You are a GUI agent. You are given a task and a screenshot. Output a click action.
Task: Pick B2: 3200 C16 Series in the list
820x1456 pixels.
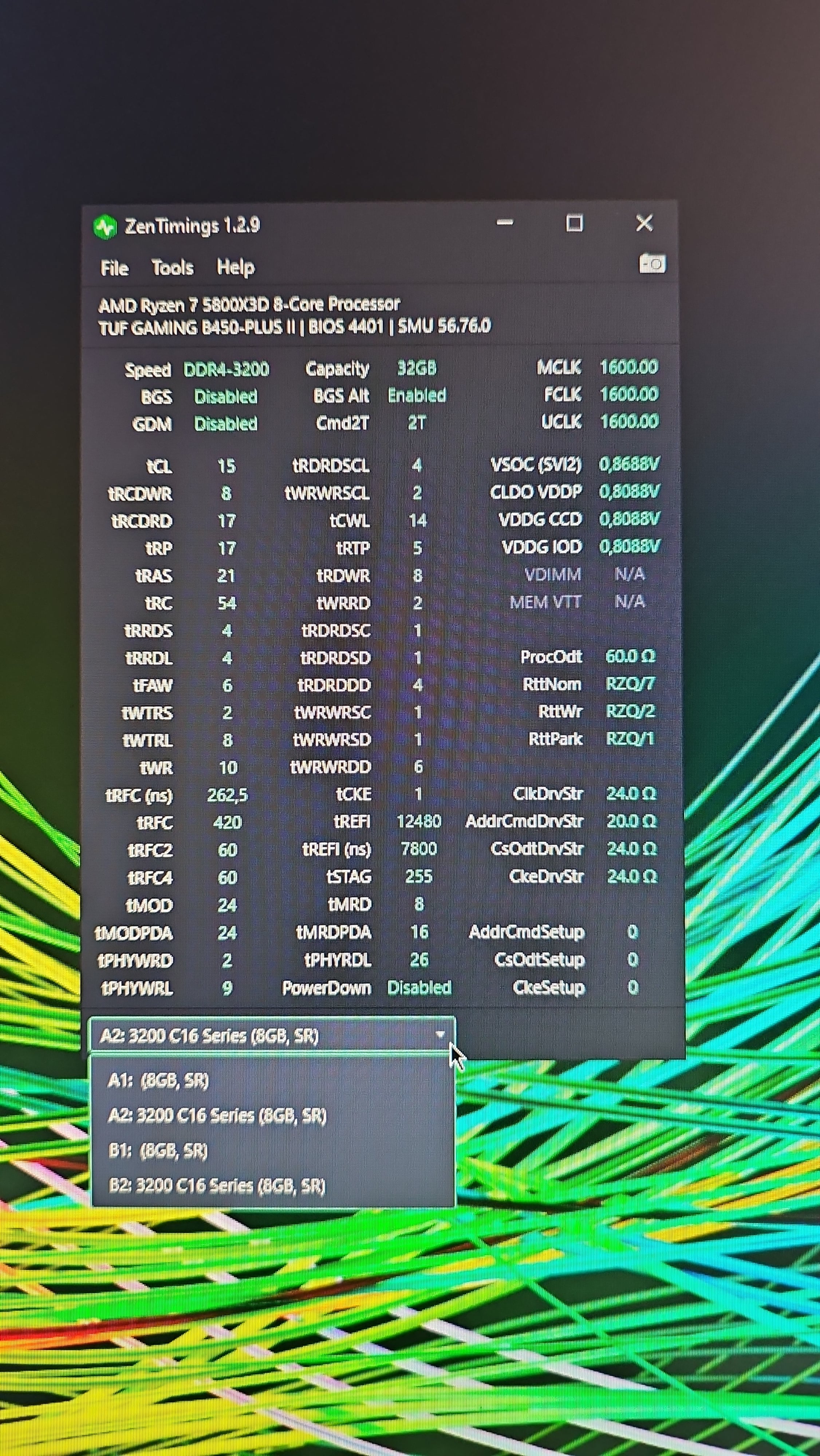coord(273,1185)
